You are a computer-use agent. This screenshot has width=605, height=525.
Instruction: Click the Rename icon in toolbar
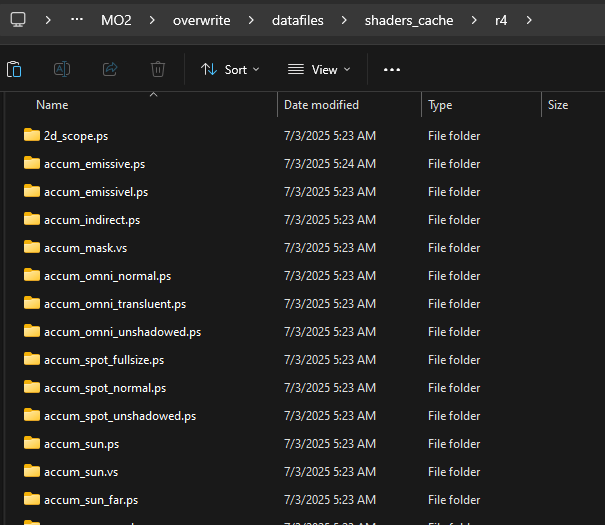(62, 69)
